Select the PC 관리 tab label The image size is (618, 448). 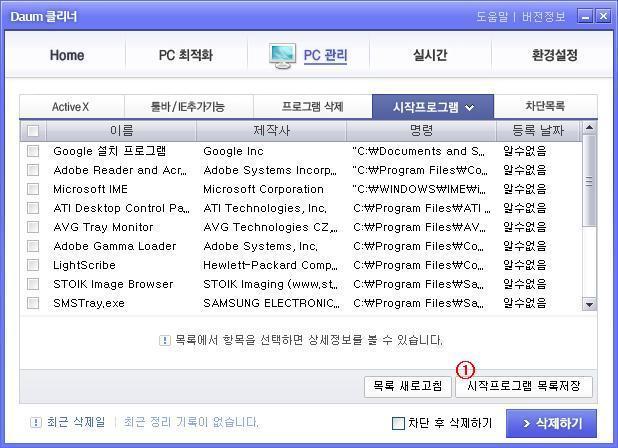click(326, 55)
